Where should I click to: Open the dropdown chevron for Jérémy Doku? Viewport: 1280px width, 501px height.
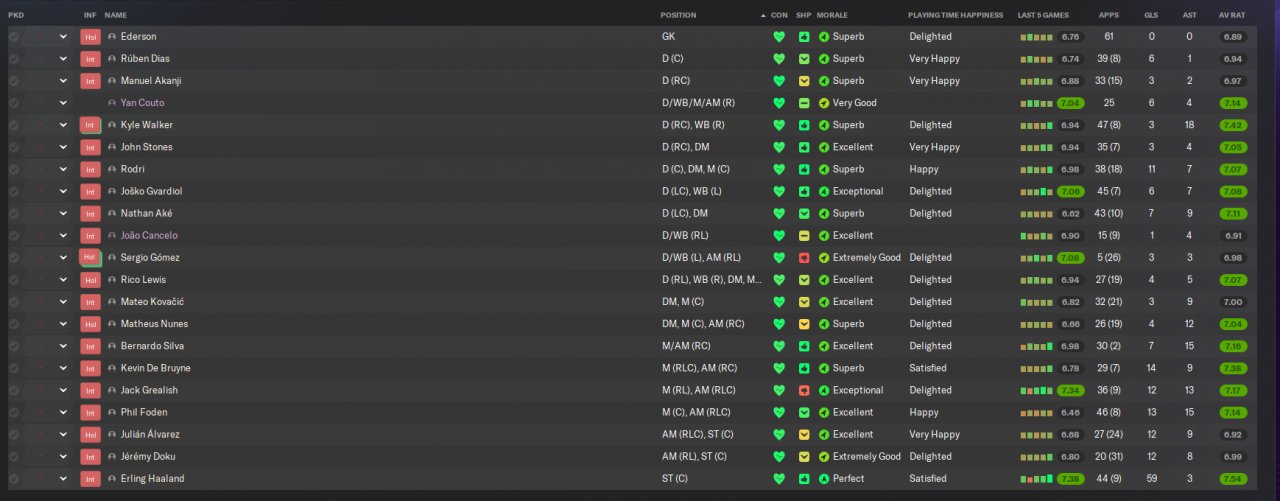[63, 457]
